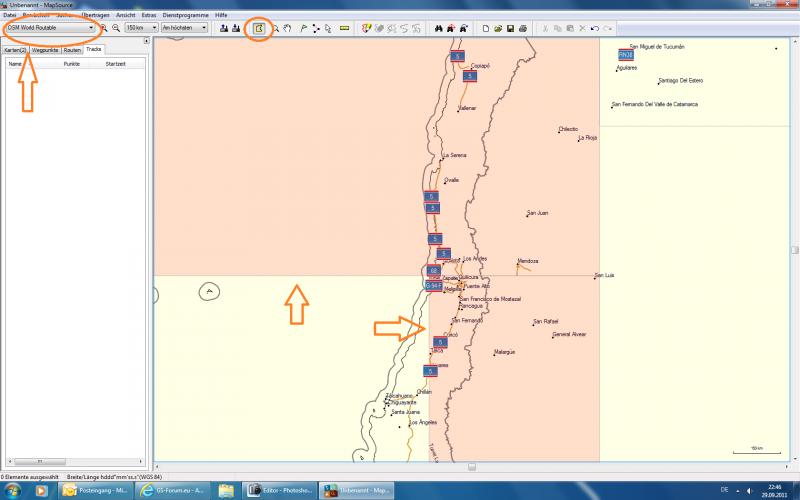Click the Find places binoculars icon

click(x=437, y=28)
